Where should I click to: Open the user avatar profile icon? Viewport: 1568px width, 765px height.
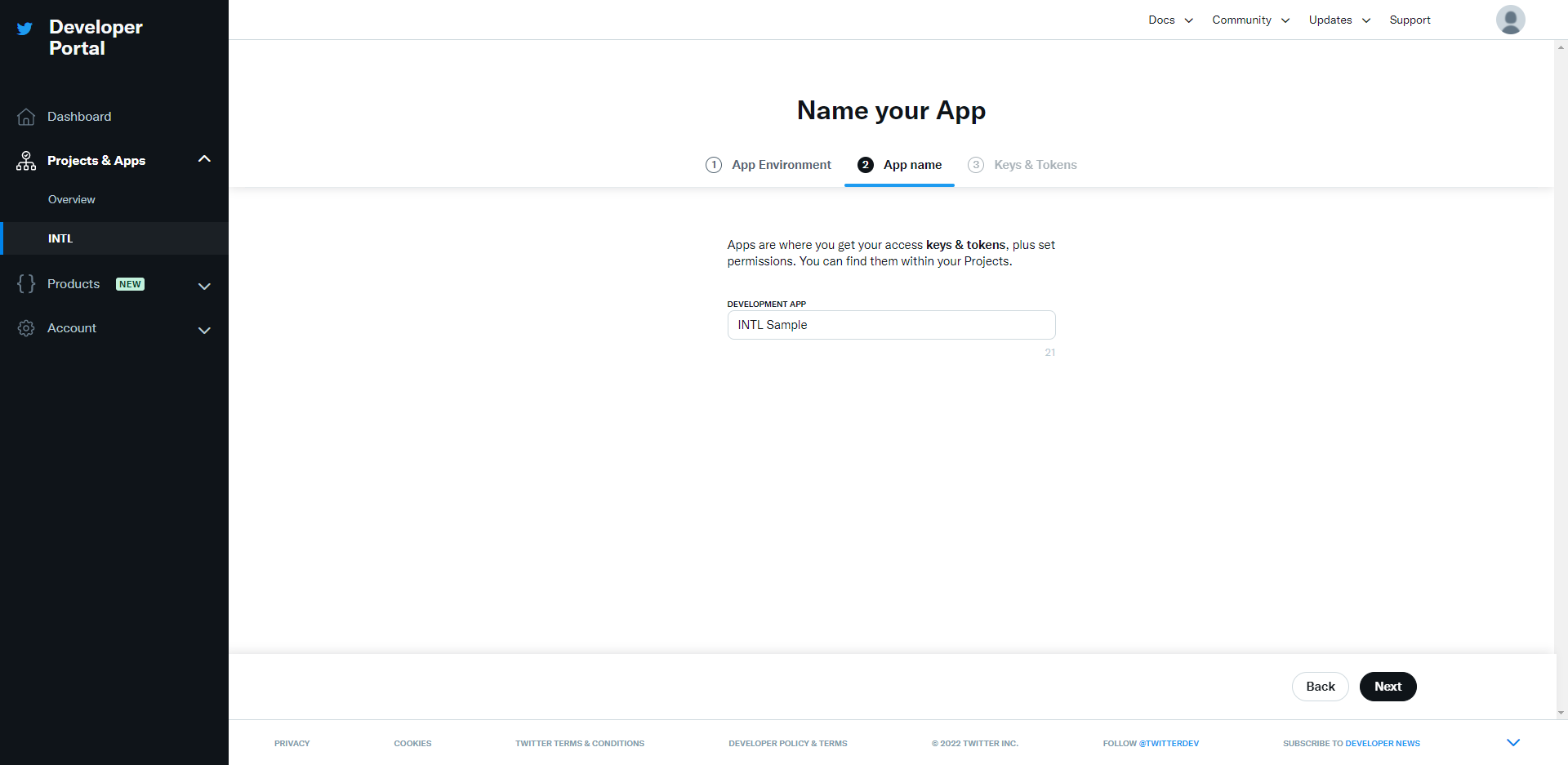pos(1510,19)
